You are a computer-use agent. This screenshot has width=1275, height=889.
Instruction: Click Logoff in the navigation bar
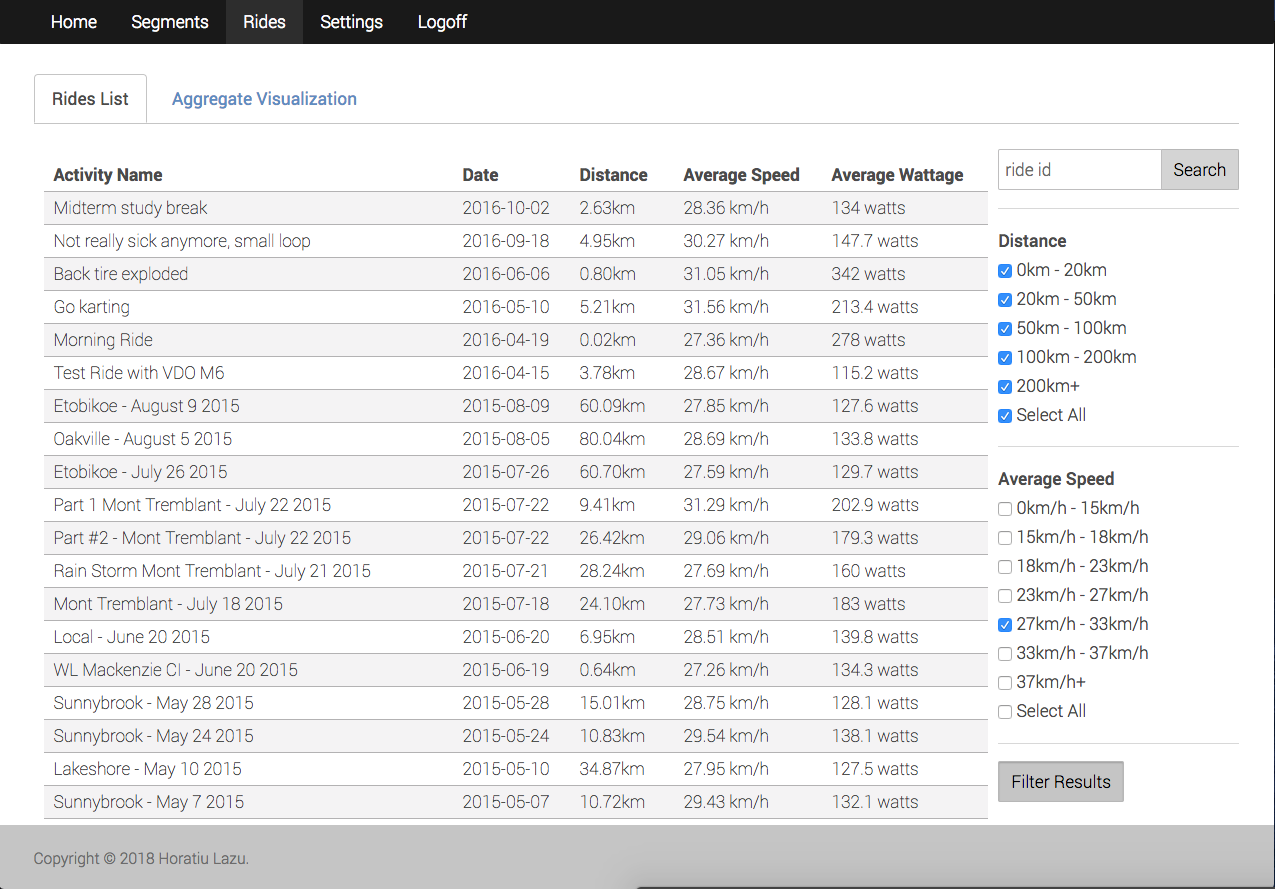coord(442,22)
